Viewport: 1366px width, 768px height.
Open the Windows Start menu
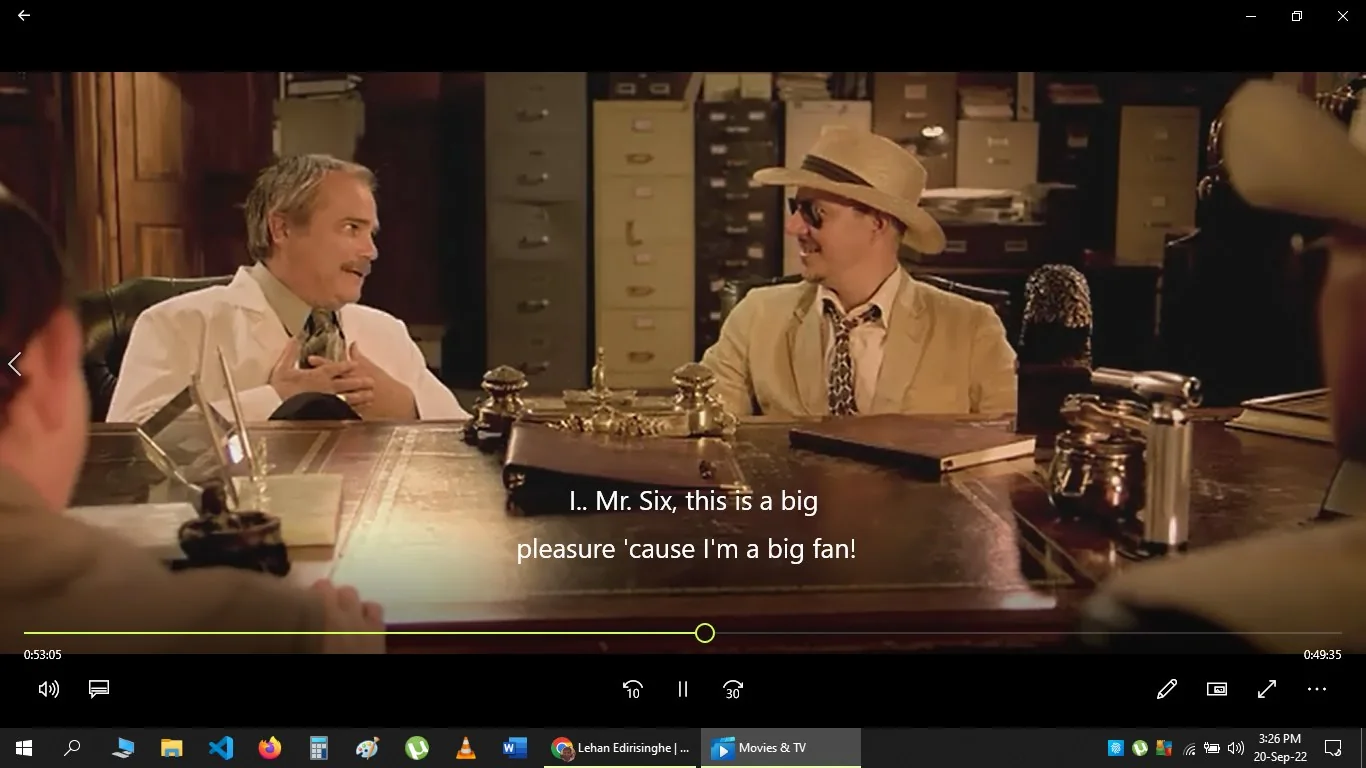pos(24,748)
